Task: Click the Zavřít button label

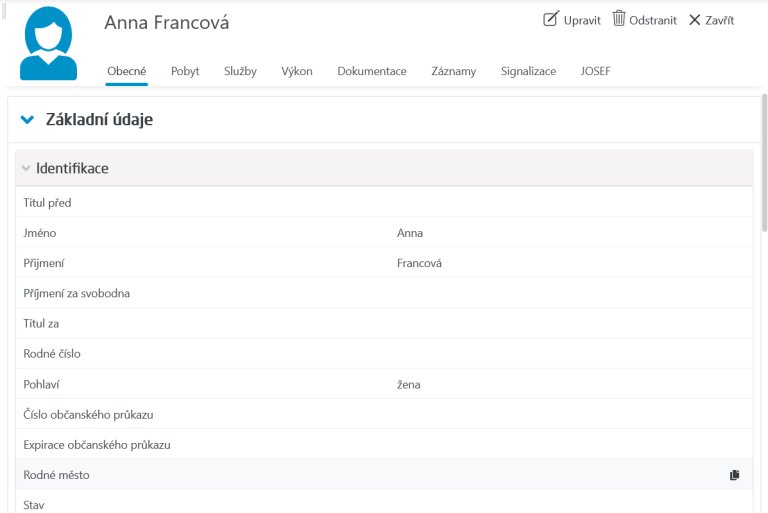Action: (720, 21)
